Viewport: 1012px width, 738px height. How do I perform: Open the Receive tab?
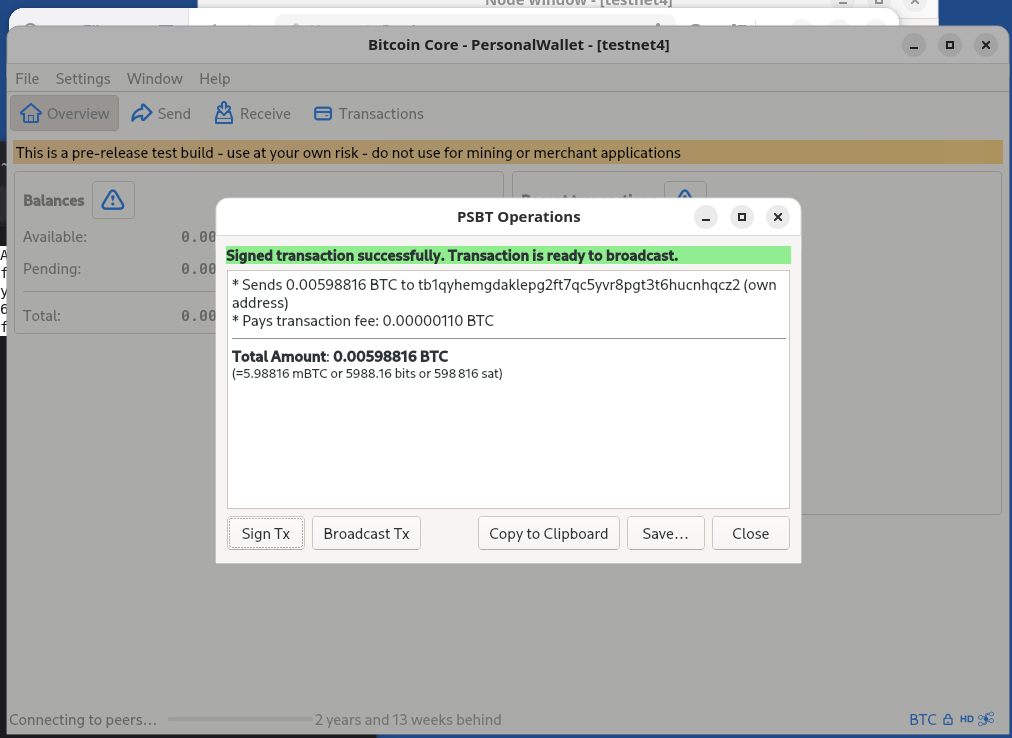click(x=252, y=114)
